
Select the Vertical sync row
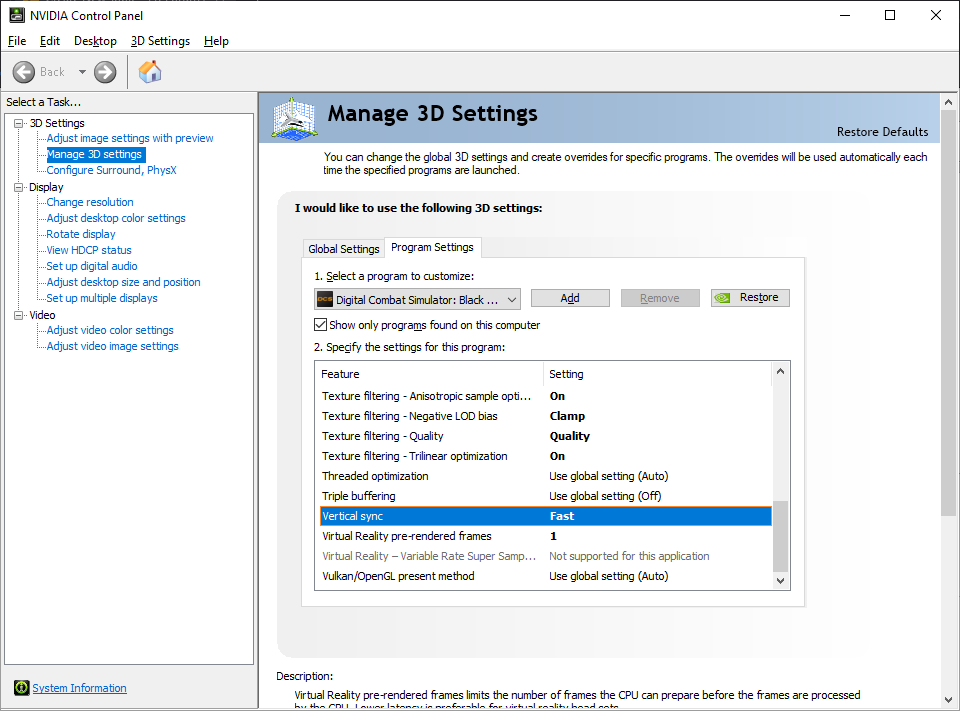[546, 516]
